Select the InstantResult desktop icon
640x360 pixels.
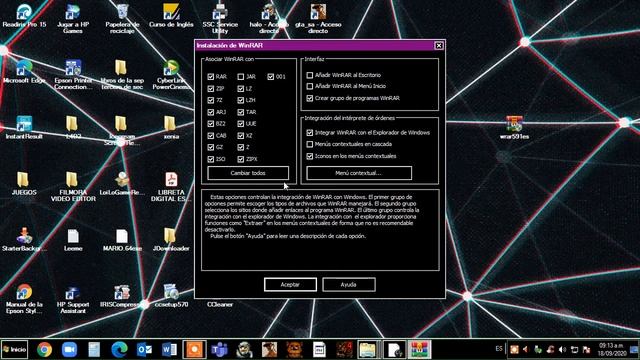(24, 128)
